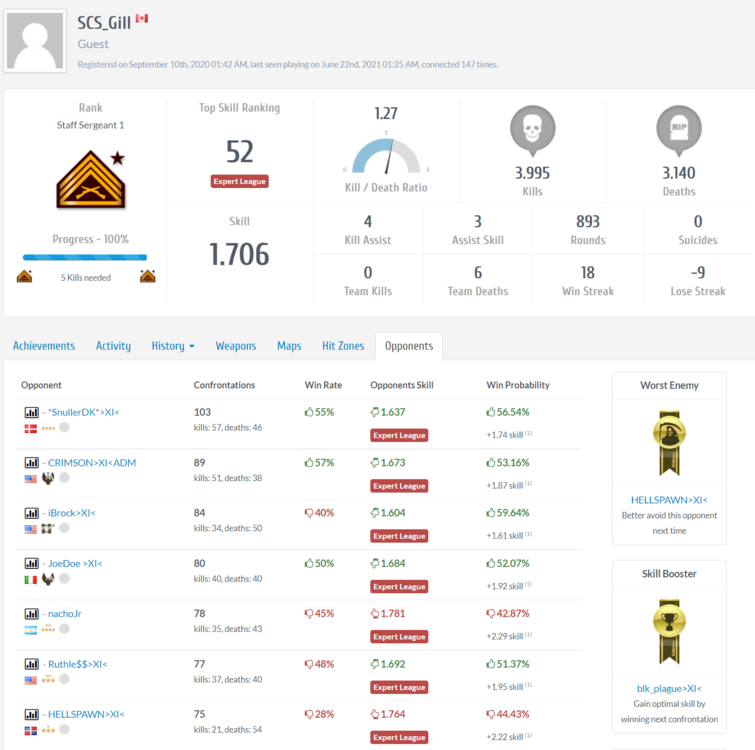Screen dimensions: 755x750
Task: Open blk_plague>XI< link in Skill Booster
Action: [668, 688]
